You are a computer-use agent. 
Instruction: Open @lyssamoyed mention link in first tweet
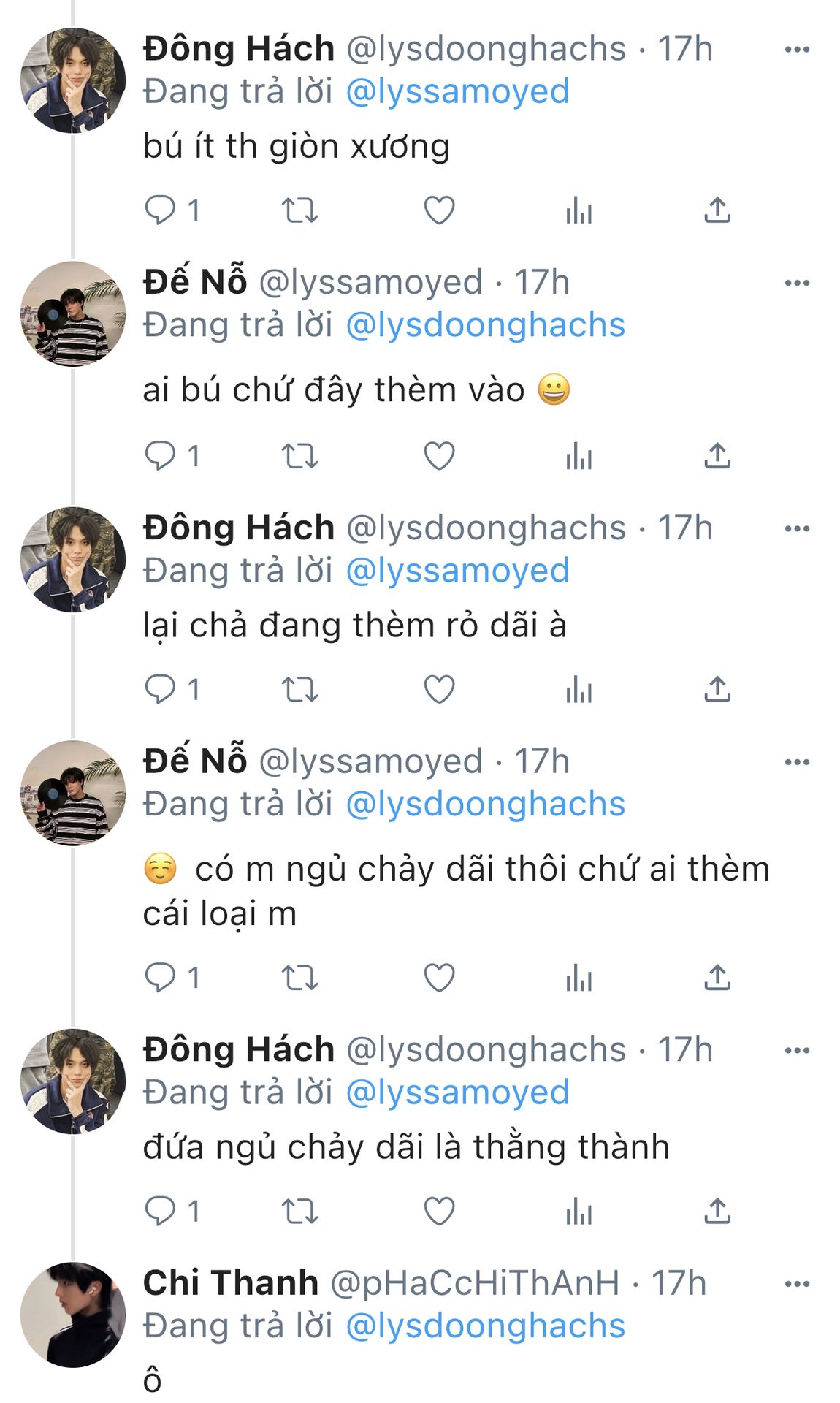[x=457, y=92]
